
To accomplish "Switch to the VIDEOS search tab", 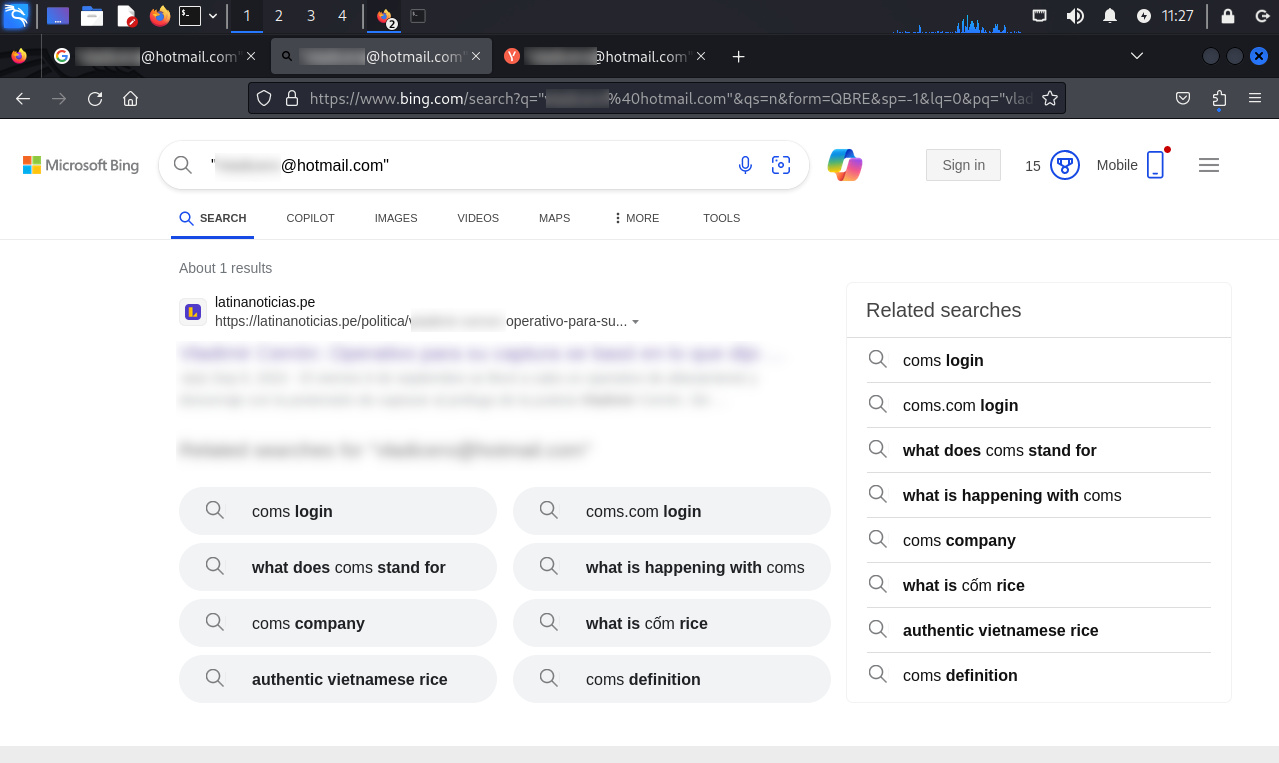I will (x=478, y=218).
